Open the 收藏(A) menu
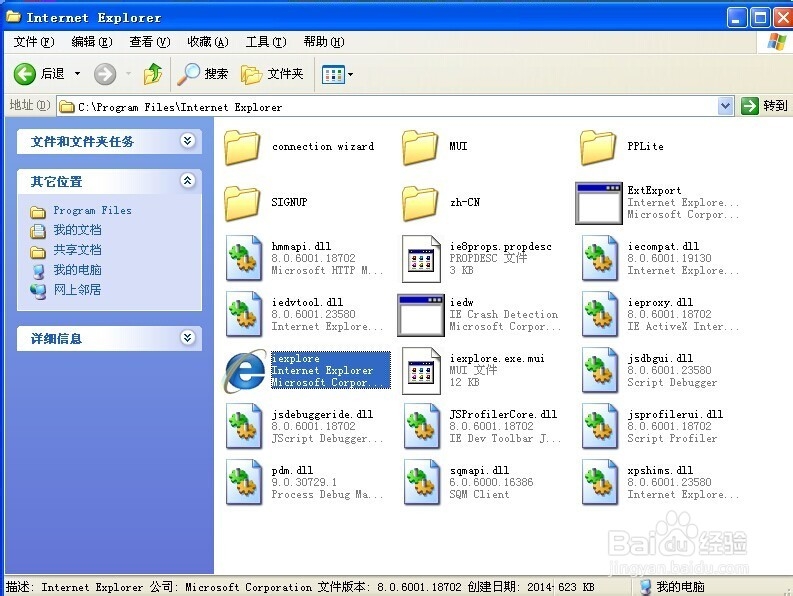Screen dimensions: 793x596 tap(208, 42)
